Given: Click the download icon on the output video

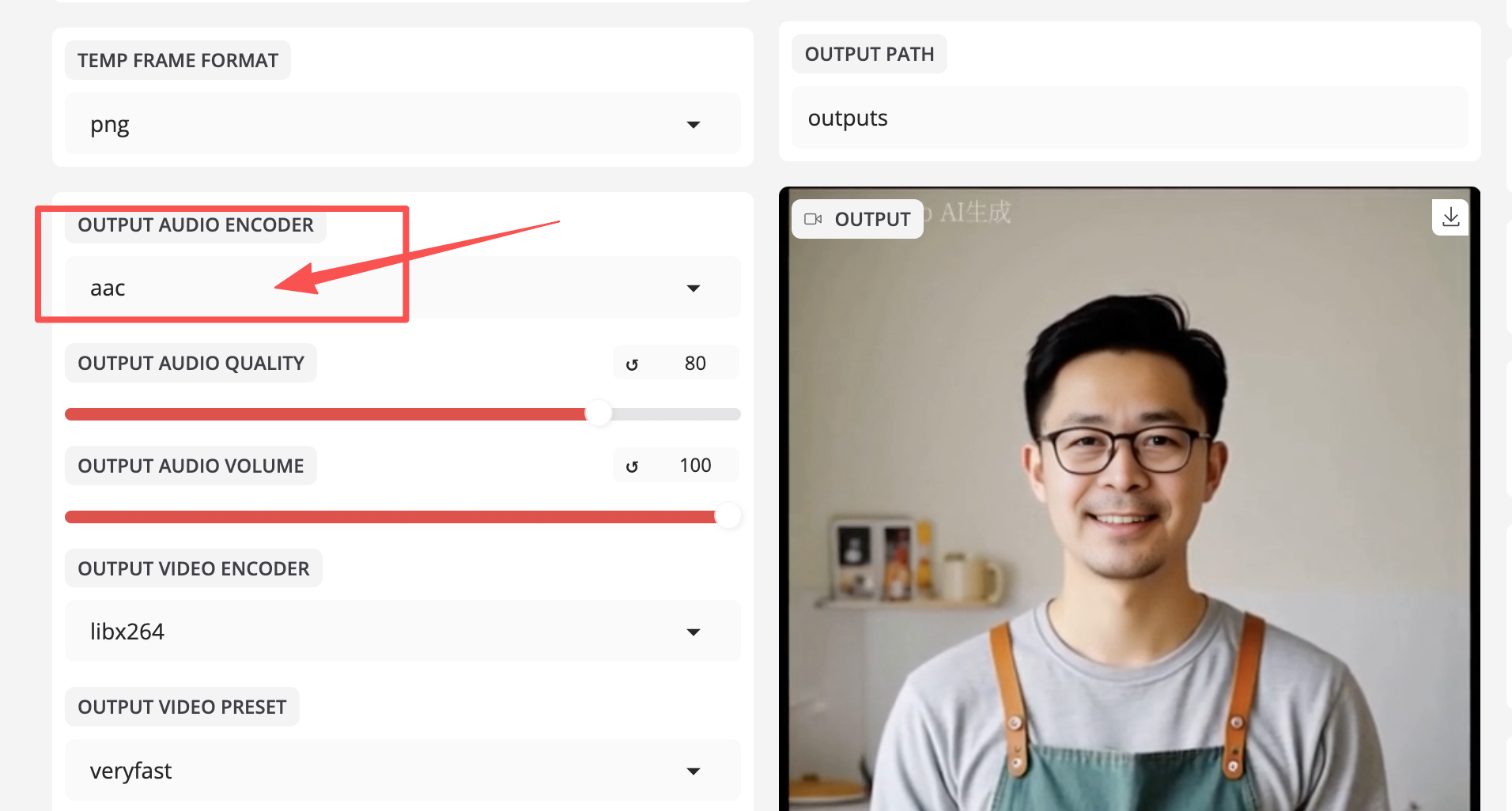Looking at the screenshot, I should [1450, 217].
